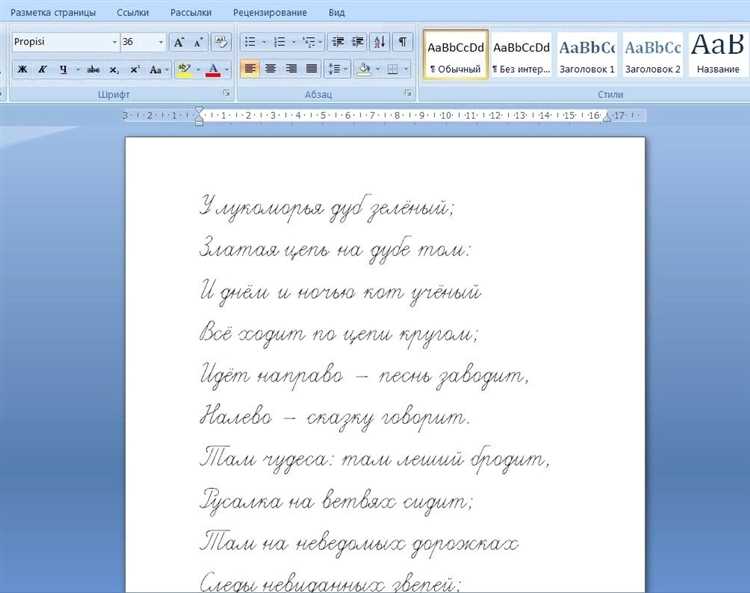The height and width of the screenshot is (593, 750).
Task: Click the borders button
Action: coord(393,70)
